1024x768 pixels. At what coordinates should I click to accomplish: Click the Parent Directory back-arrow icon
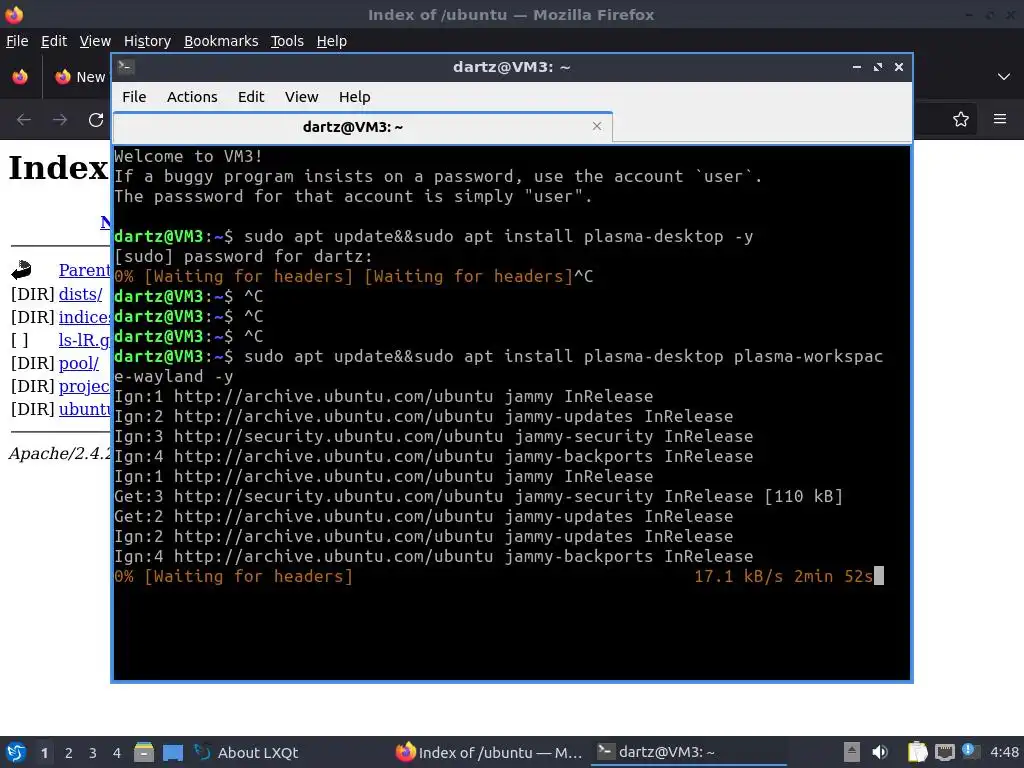click(x=21, y=270)
